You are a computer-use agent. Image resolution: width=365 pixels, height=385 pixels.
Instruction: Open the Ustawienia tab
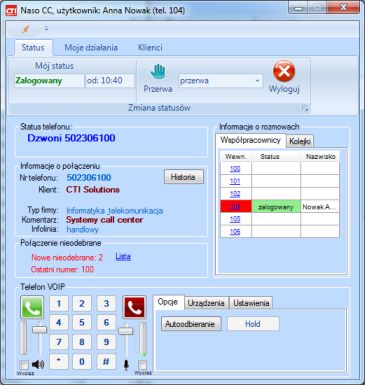(251, 303)
